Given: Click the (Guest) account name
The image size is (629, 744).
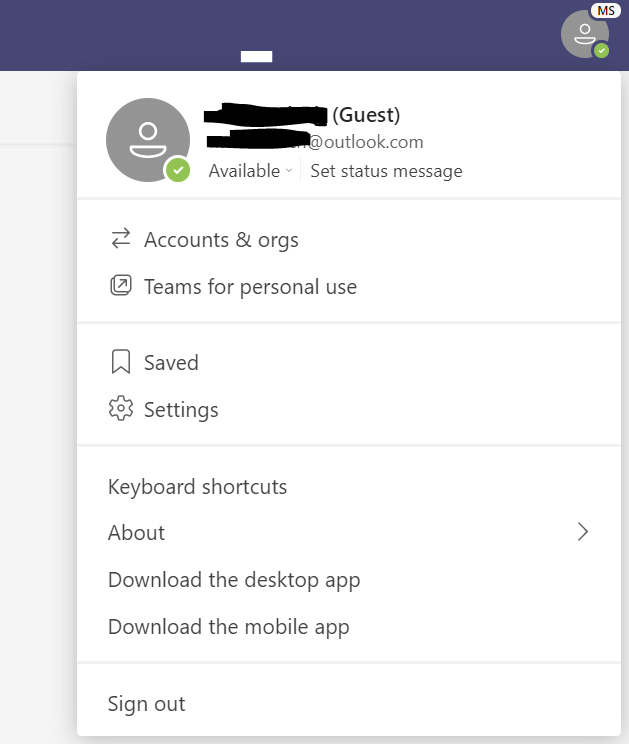Looking at the screenshot, I should point(302,115).
